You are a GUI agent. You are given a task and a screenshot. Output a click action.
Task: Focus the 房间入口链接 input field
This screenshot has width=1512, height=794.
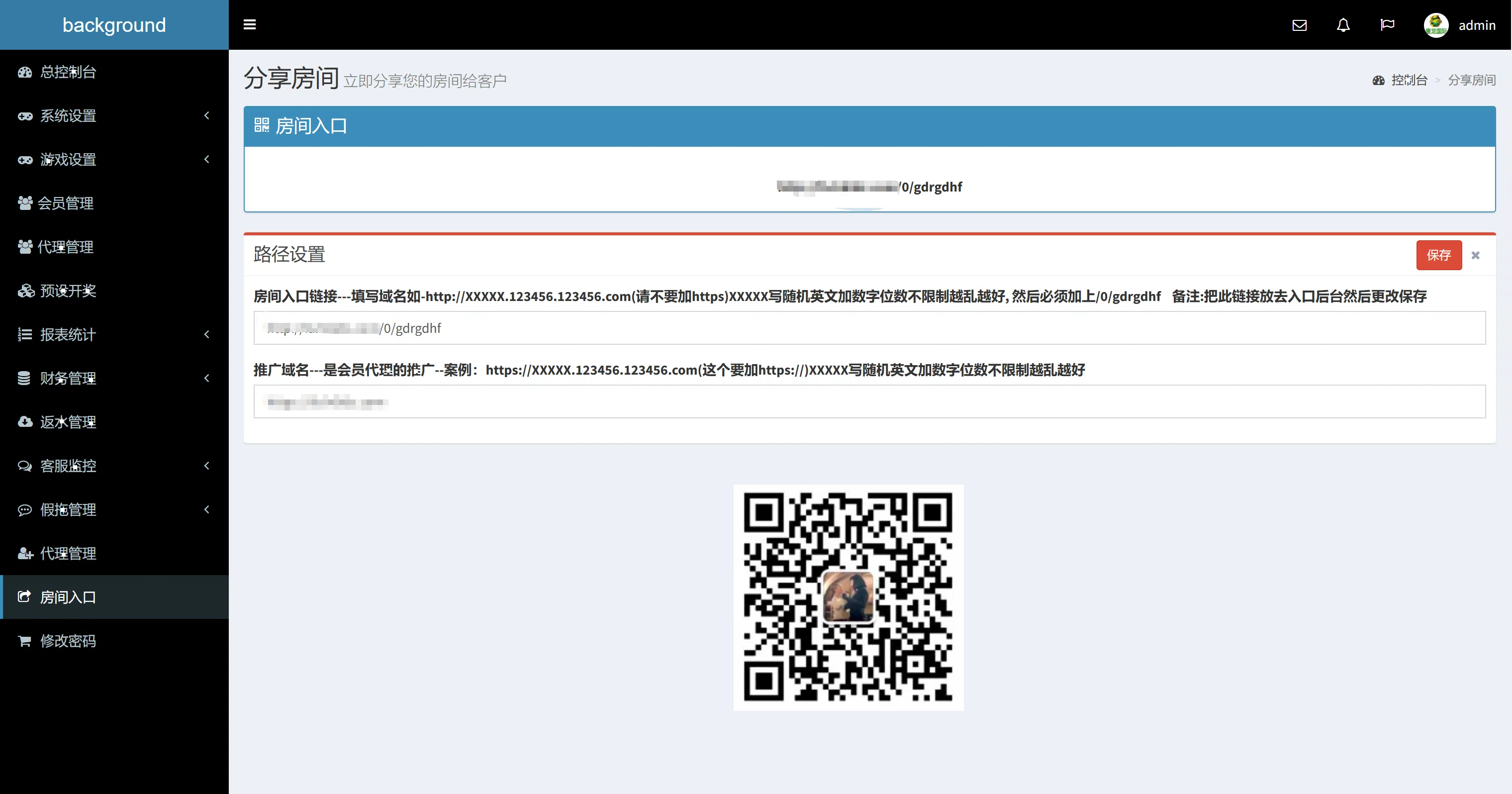(x=869, y=328)
